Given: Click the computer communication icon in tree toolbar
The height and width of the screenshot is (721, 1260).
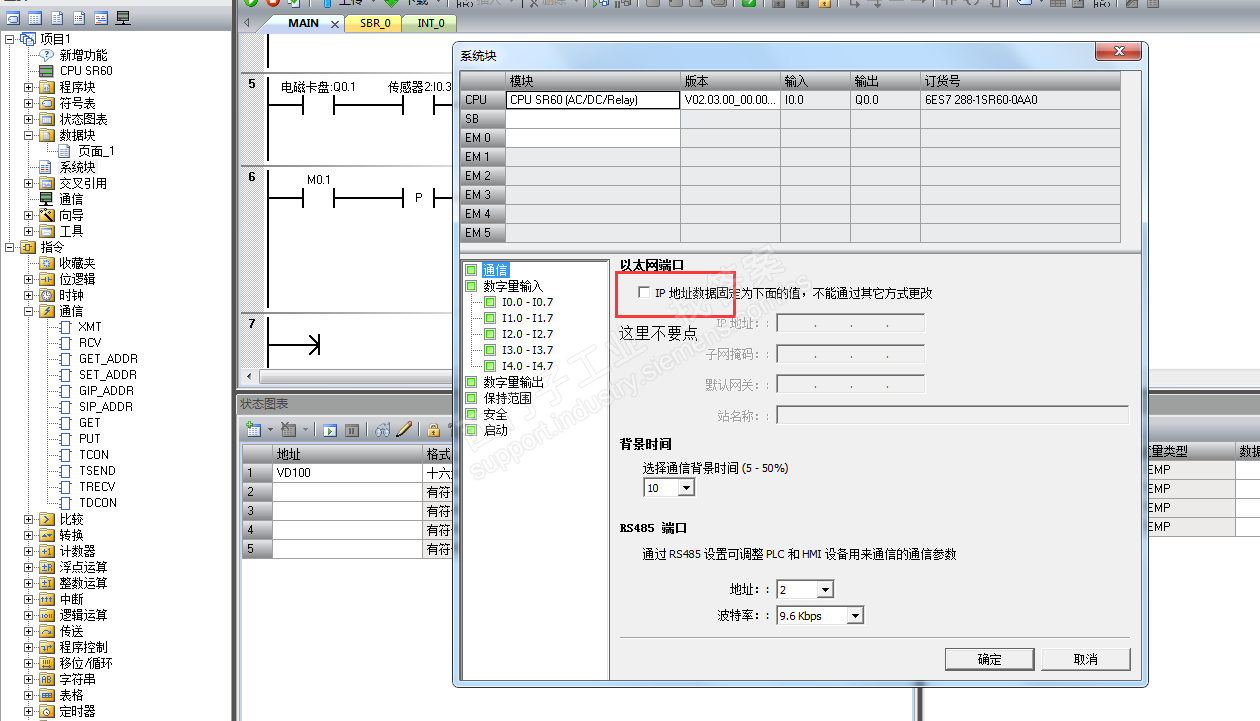Looking at the screenshot, I should point(123,18).
